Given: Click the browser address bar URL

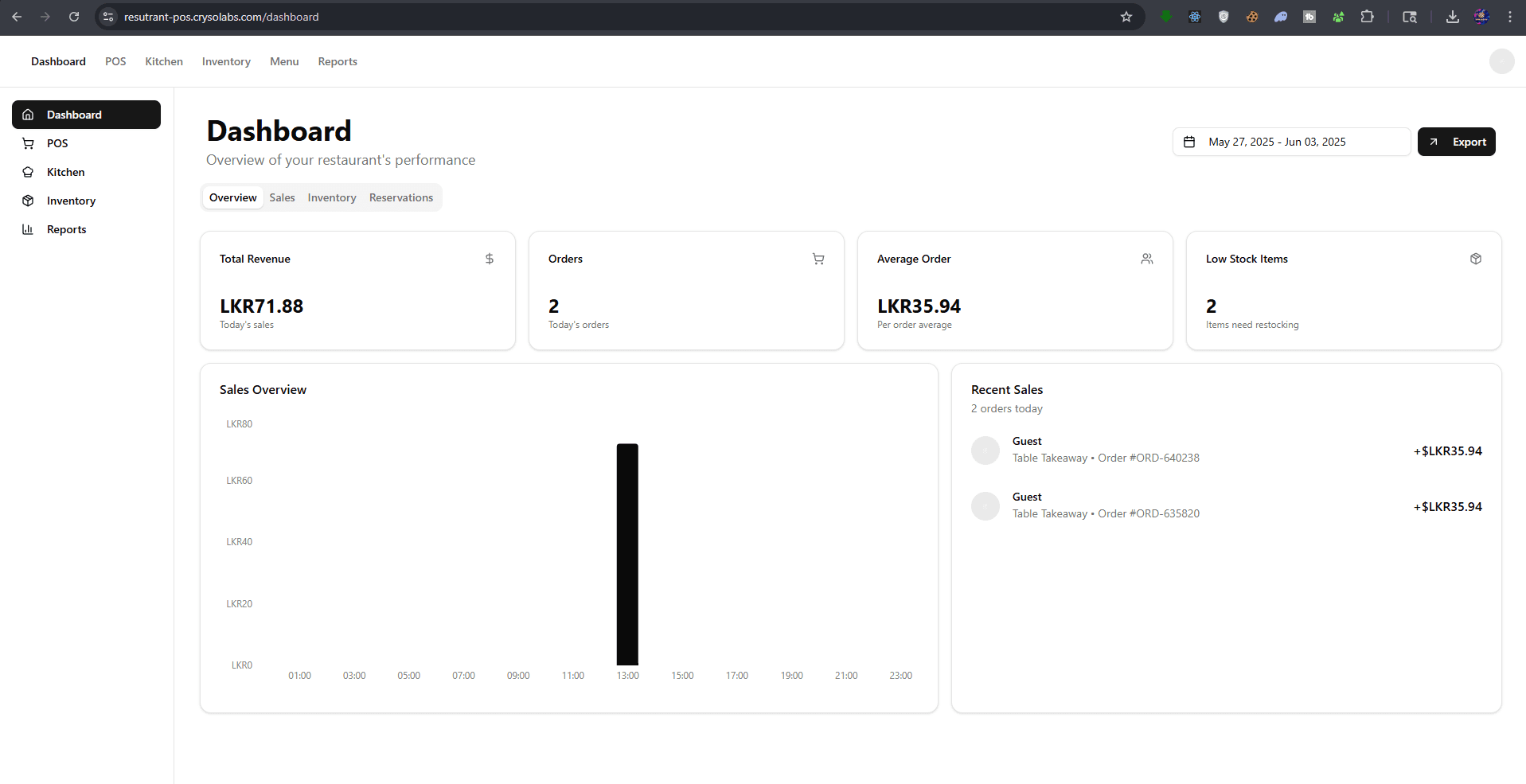Looking at the screenshot, I should click(x=221, y=17).
